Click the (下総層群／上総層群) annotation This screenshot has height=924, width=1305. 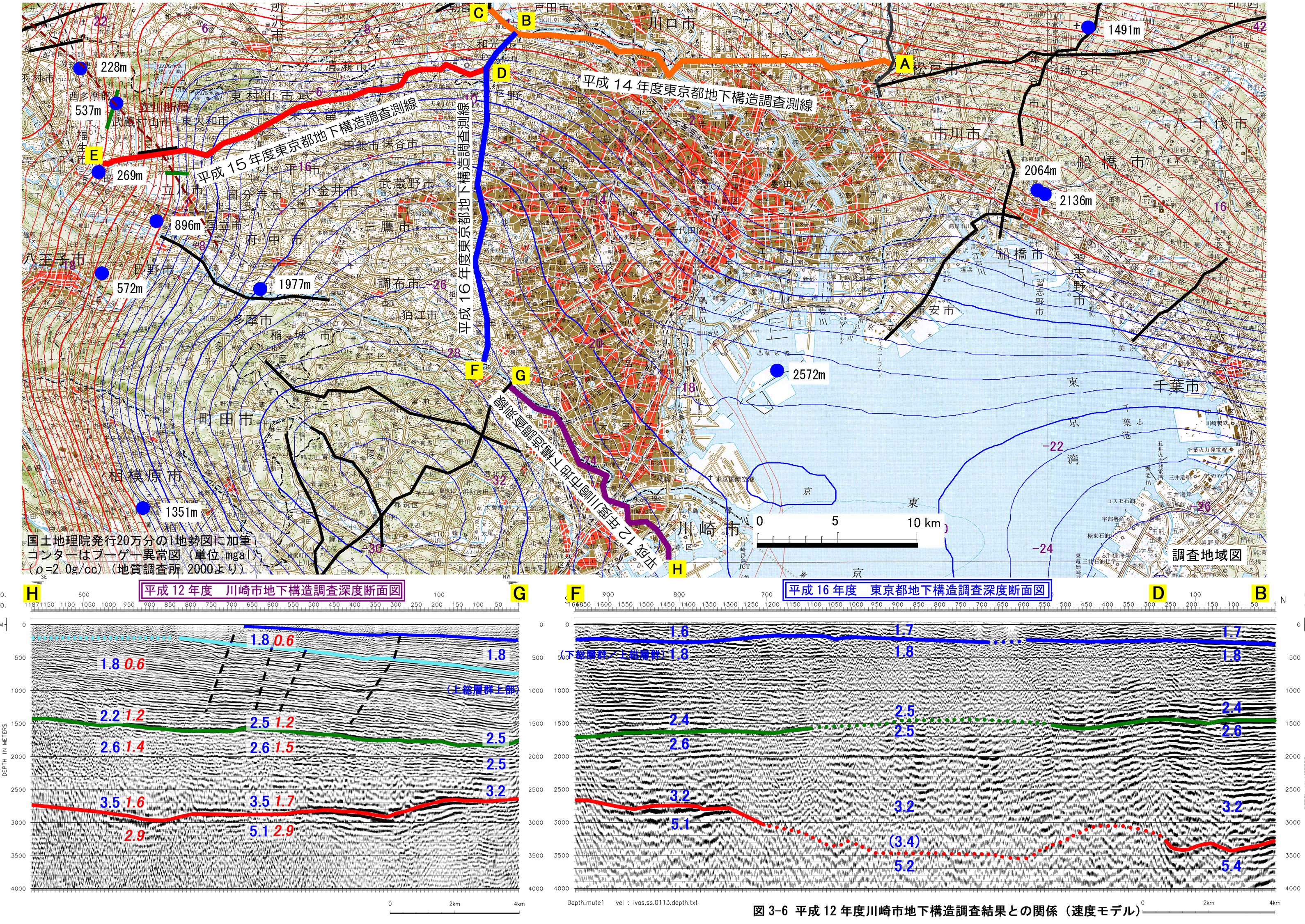coord(613,654)
